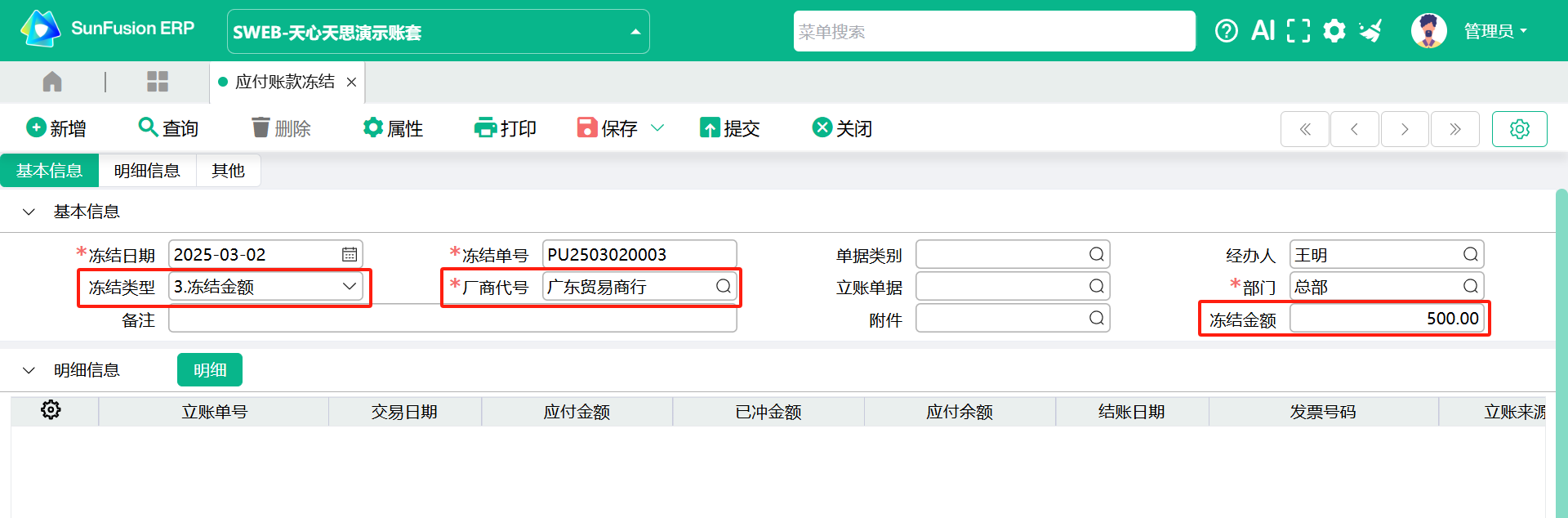Viewport: 1568px width, 518px height.
Task: Open the AI assistant icon
Action: click(1263, 31)
